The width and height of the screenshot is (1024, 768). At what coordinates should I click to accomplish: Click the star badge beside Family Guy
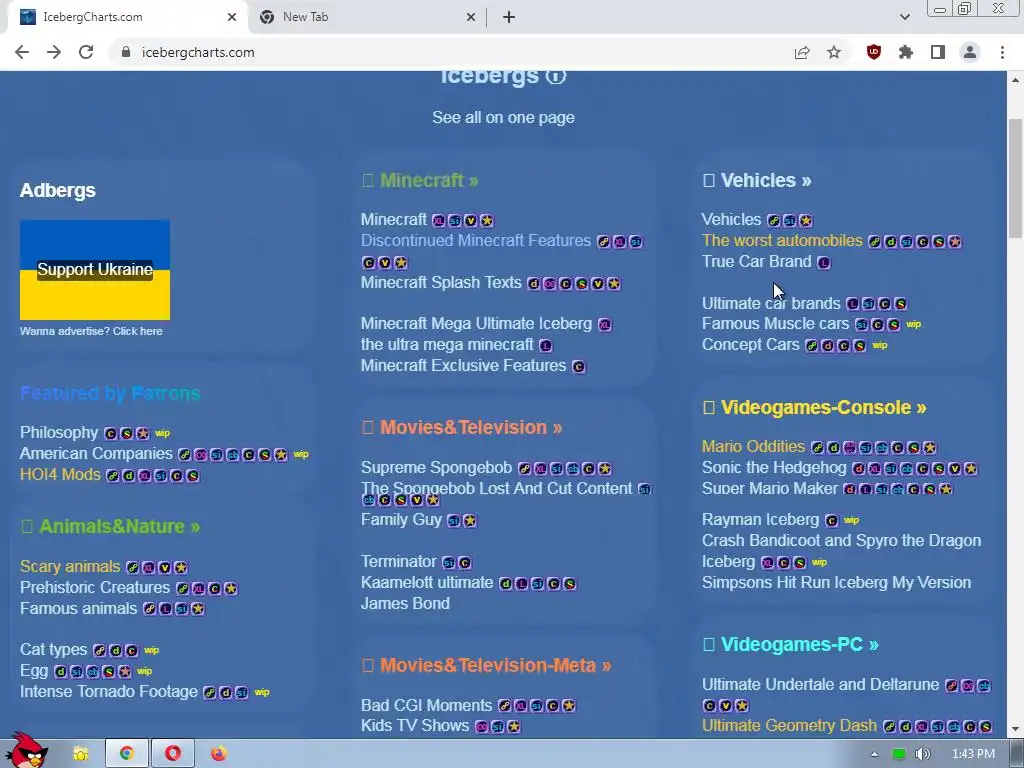(x=470, y=520)
